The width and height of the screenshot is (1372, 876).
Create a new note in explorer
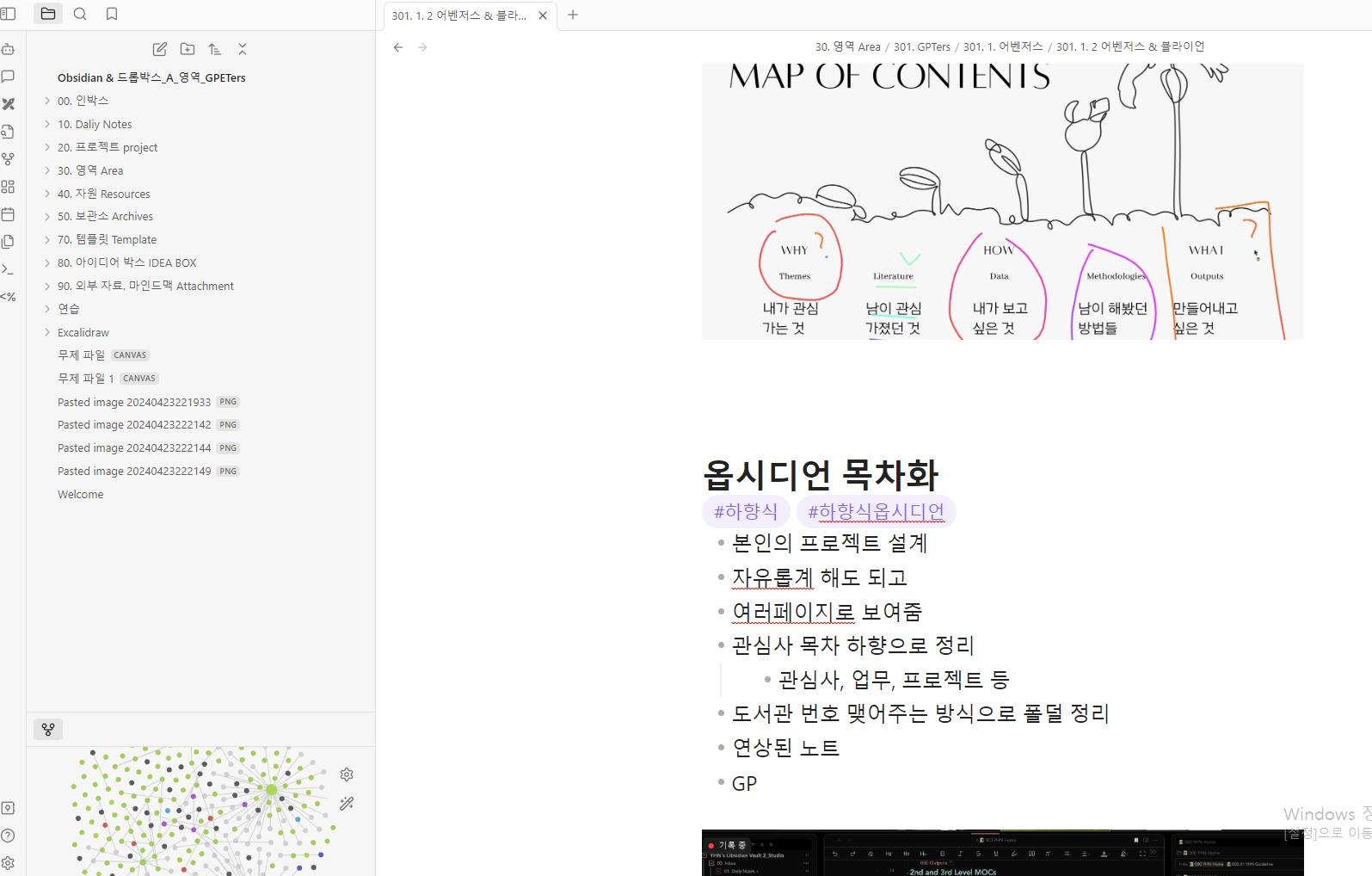(x=160, y=49)
